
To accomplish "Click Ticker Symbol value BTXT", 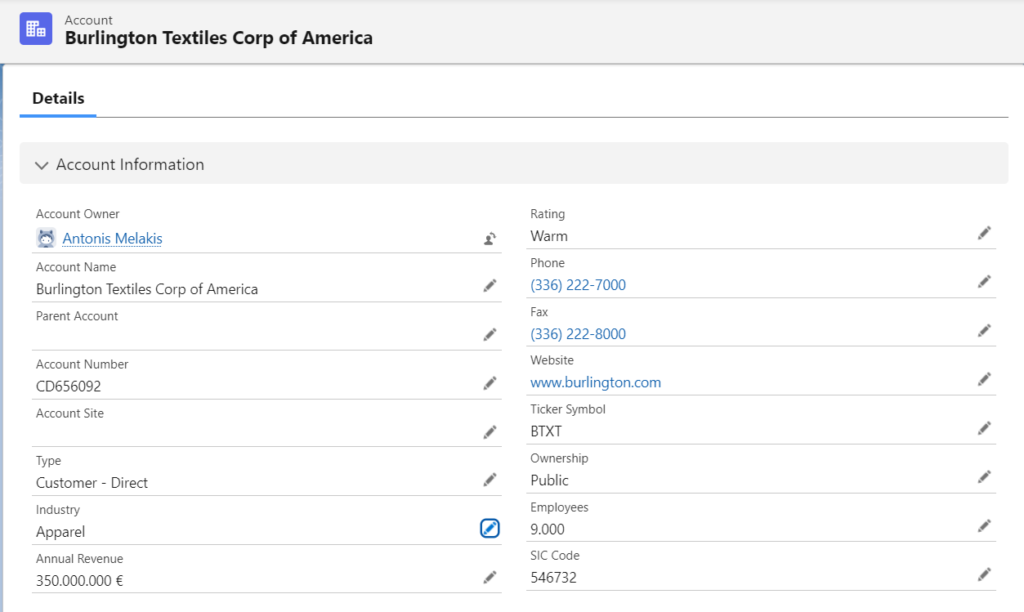I will pyautogui.click(x=546, y=432).
